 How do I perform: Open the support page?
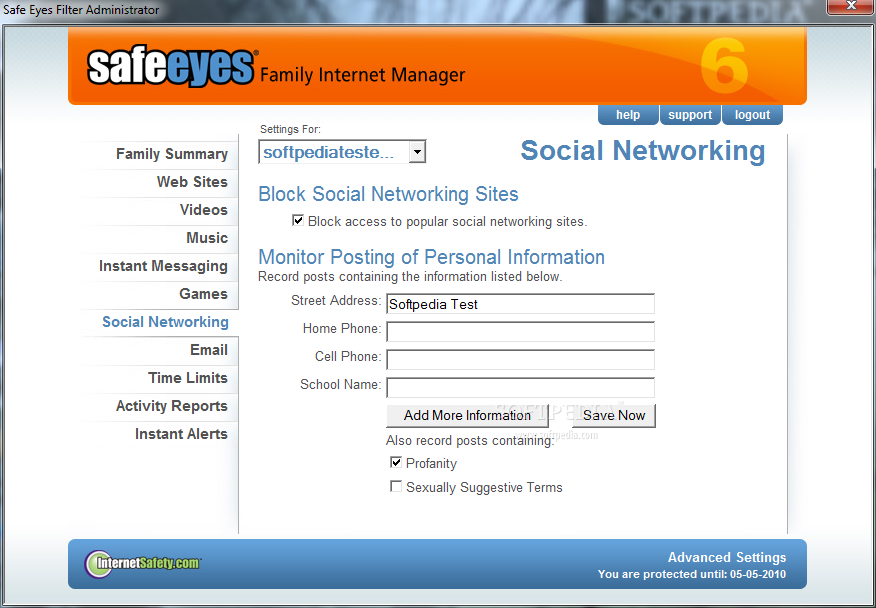point(690,115)
